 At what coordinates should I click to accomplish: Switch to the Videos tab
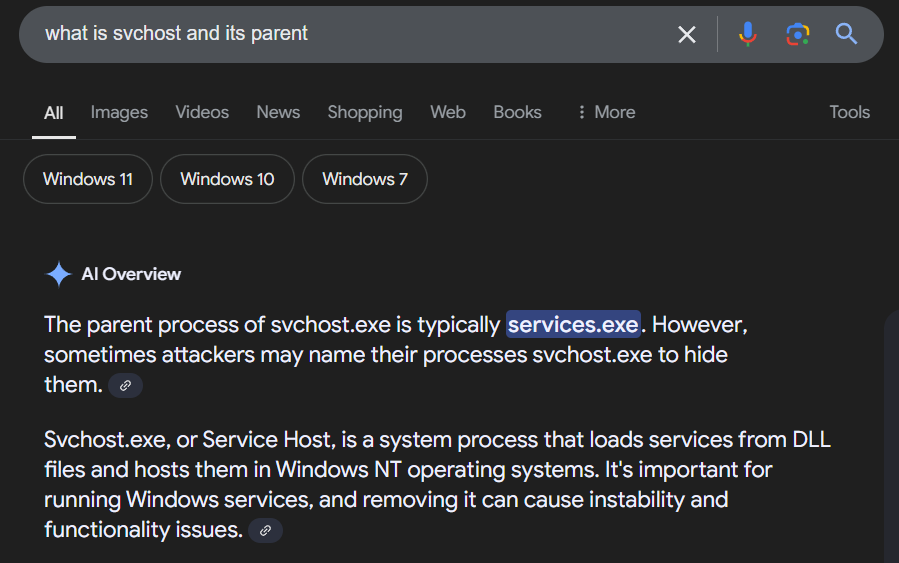tap(202, 112)
